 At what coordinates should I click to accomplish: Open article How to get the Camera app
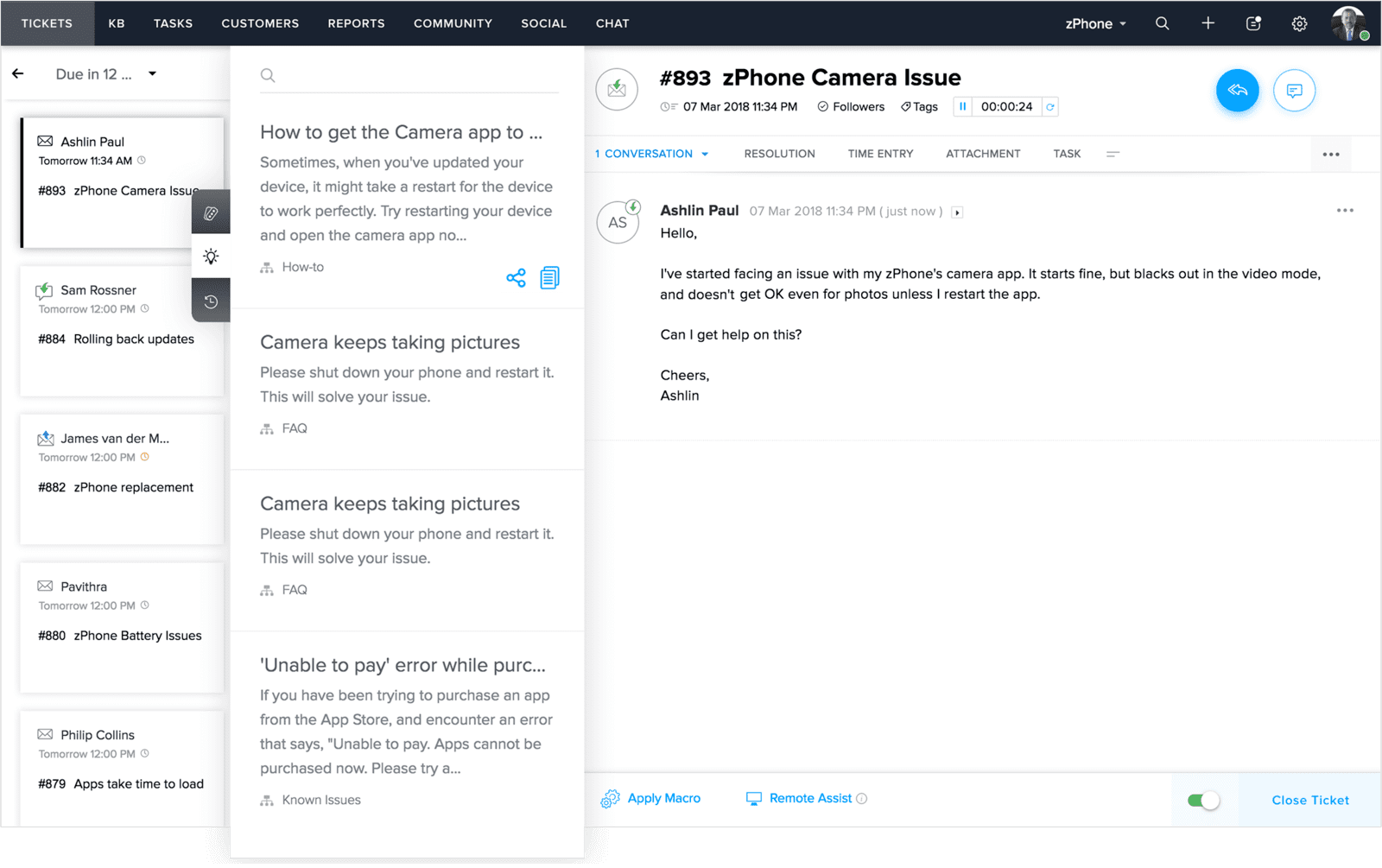(x=401, y=132)
